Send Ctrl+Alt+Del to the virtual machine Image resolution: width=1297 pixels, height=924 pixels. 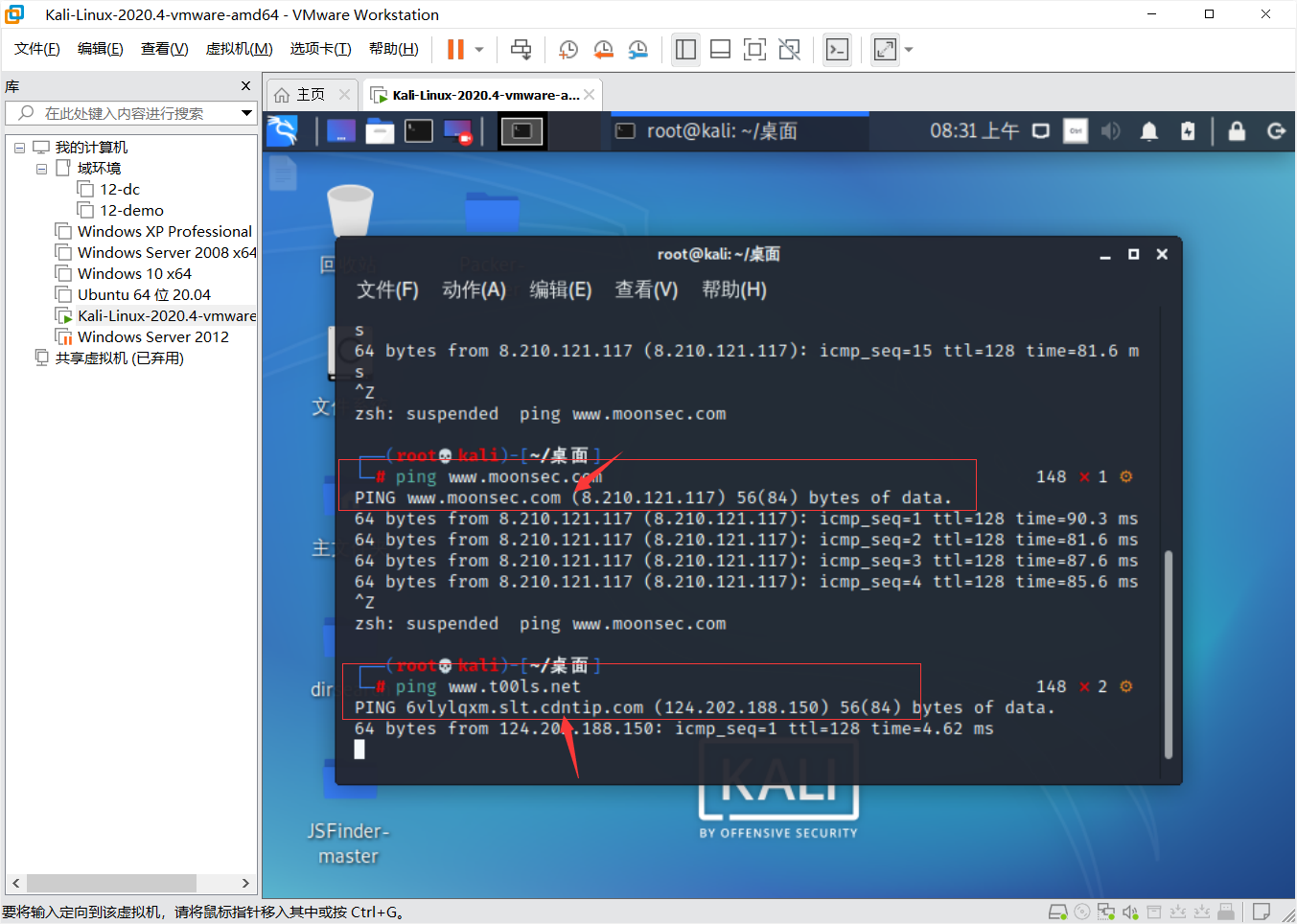tap(521, 49)
